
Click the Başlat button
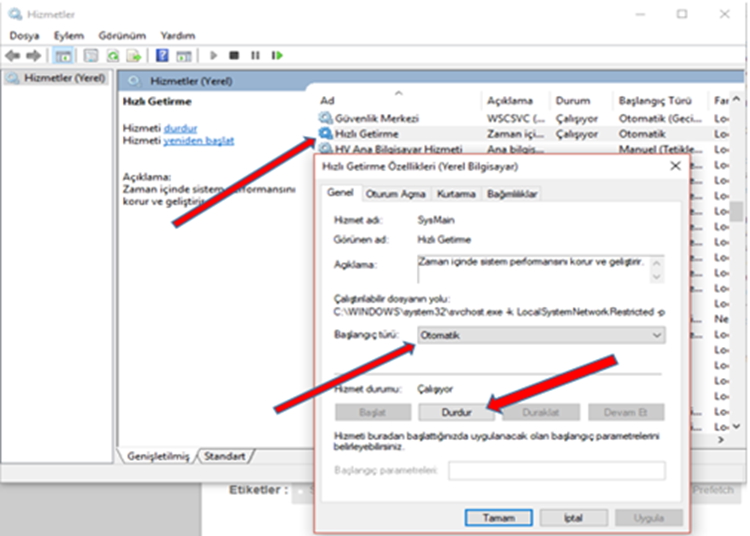coord(373,412)
